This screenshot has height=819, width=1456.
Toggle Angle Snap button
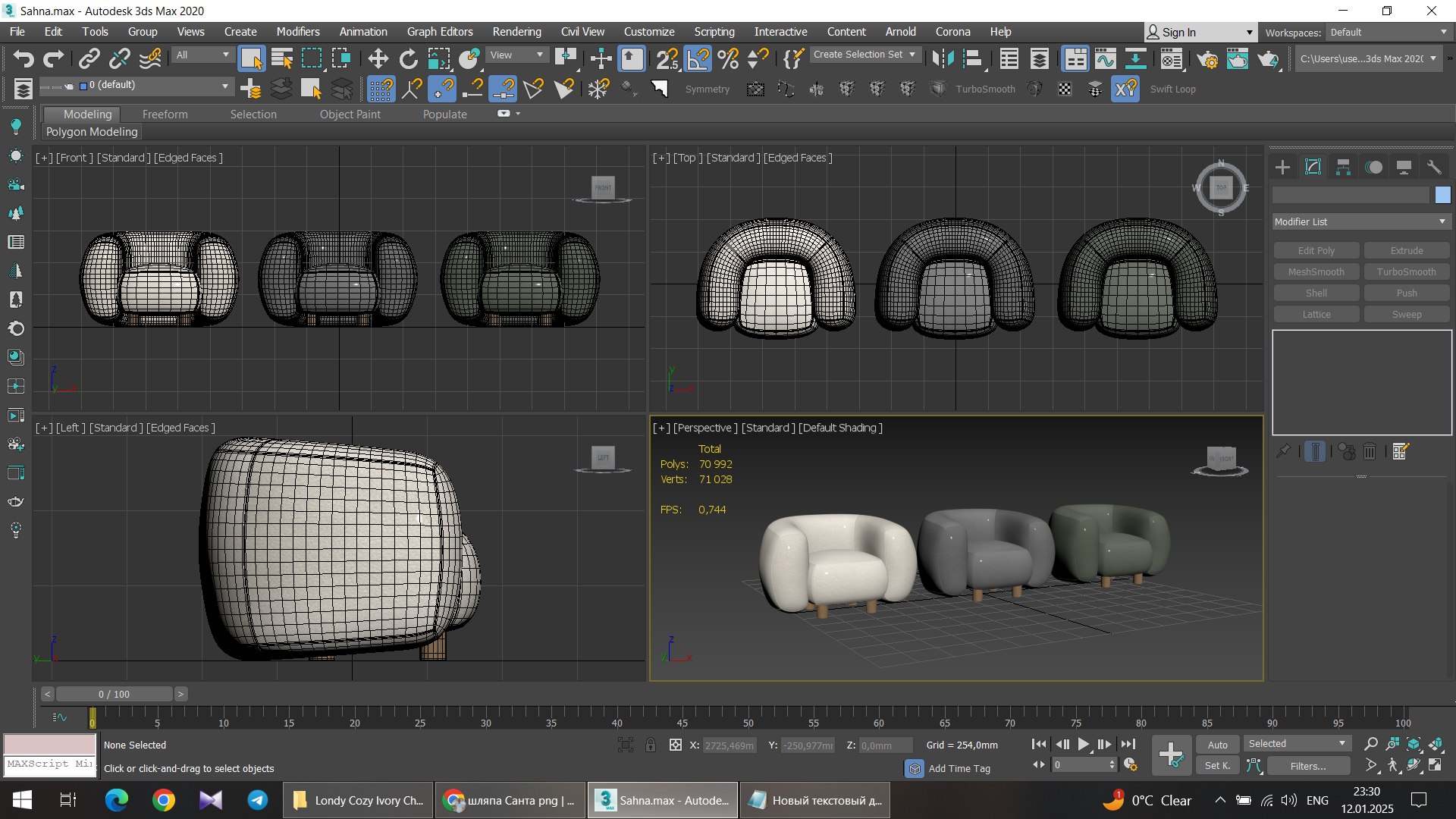point(698,58)
